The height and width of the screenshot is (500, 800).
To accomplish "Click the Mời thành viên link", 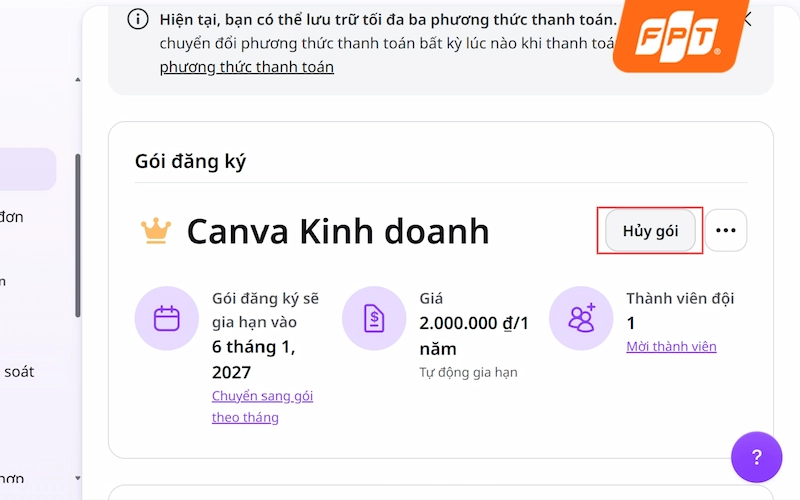I will [671, 346].
